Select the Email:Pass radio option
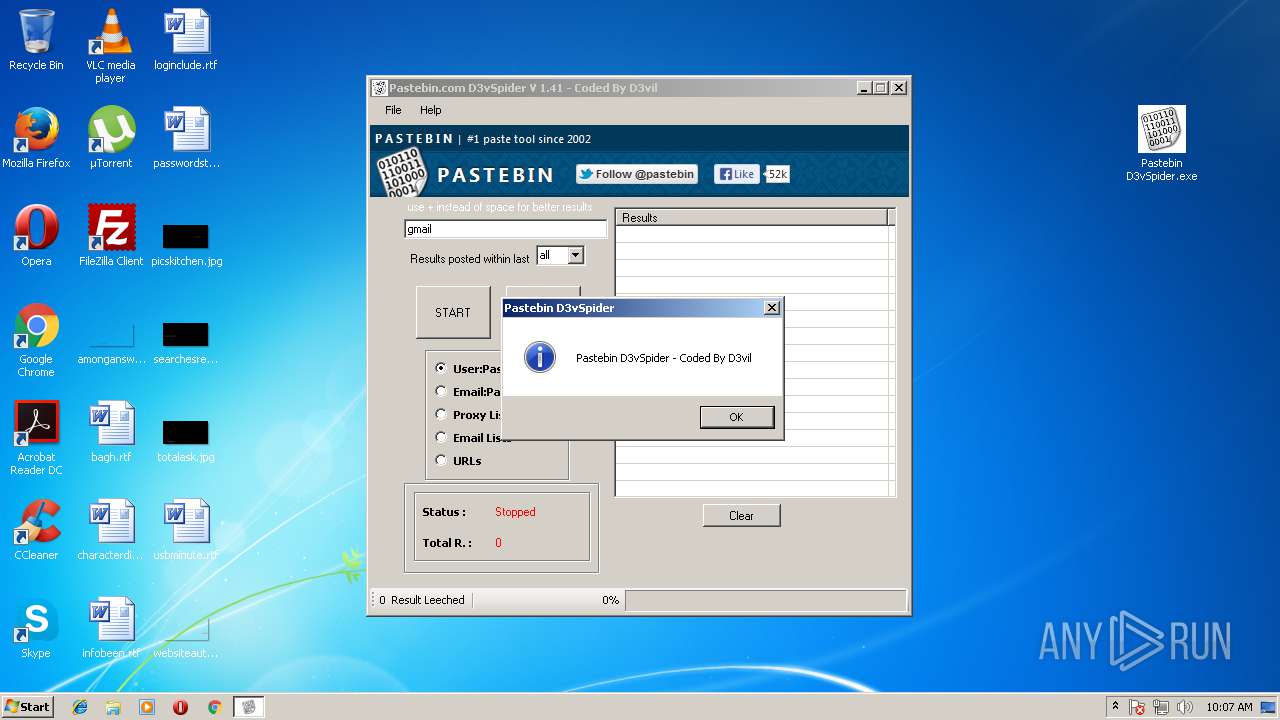 pyautogui.click(x=441, y=391)
